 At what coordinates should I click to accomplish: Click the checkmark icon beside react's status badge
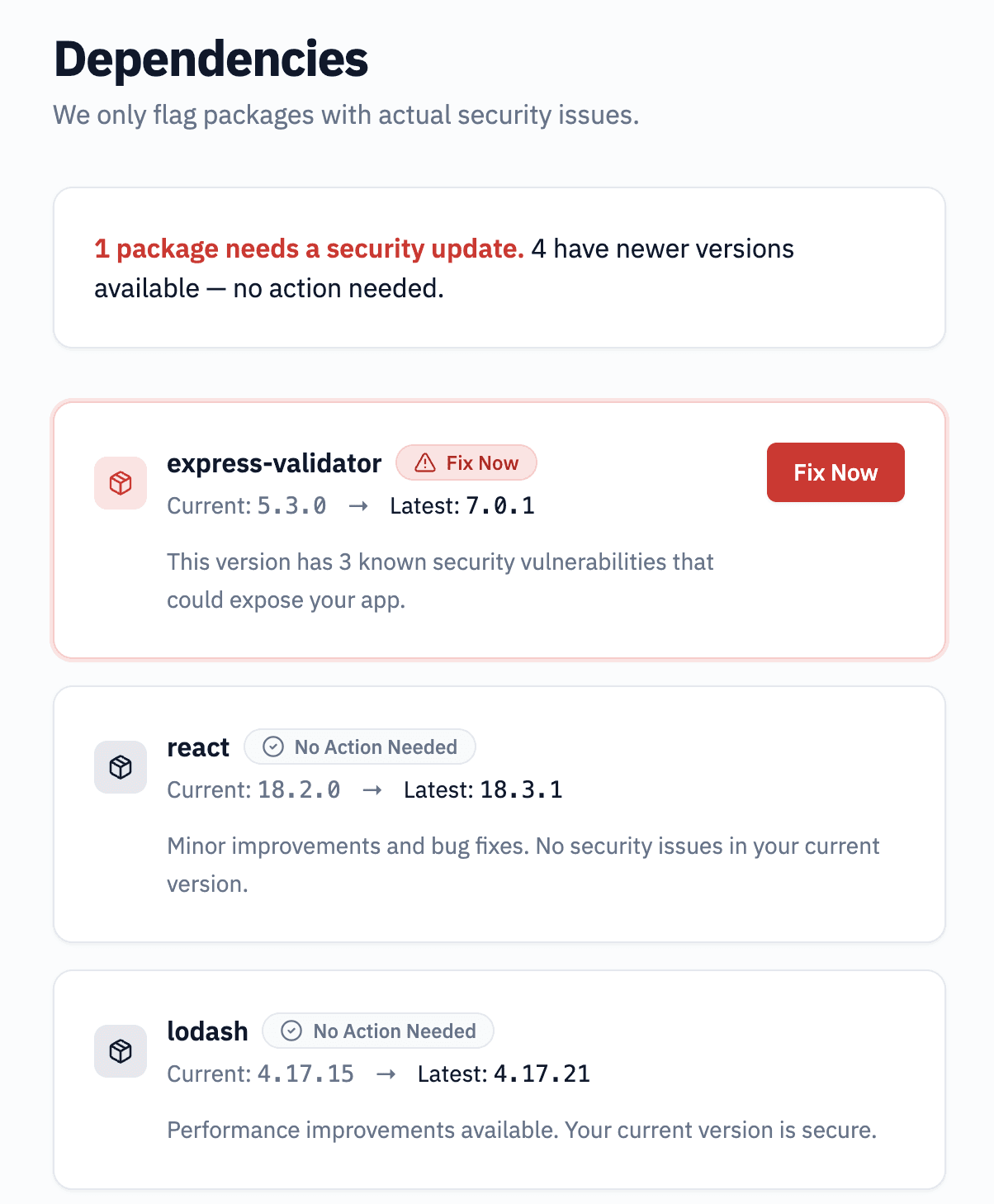coord(273,747)
